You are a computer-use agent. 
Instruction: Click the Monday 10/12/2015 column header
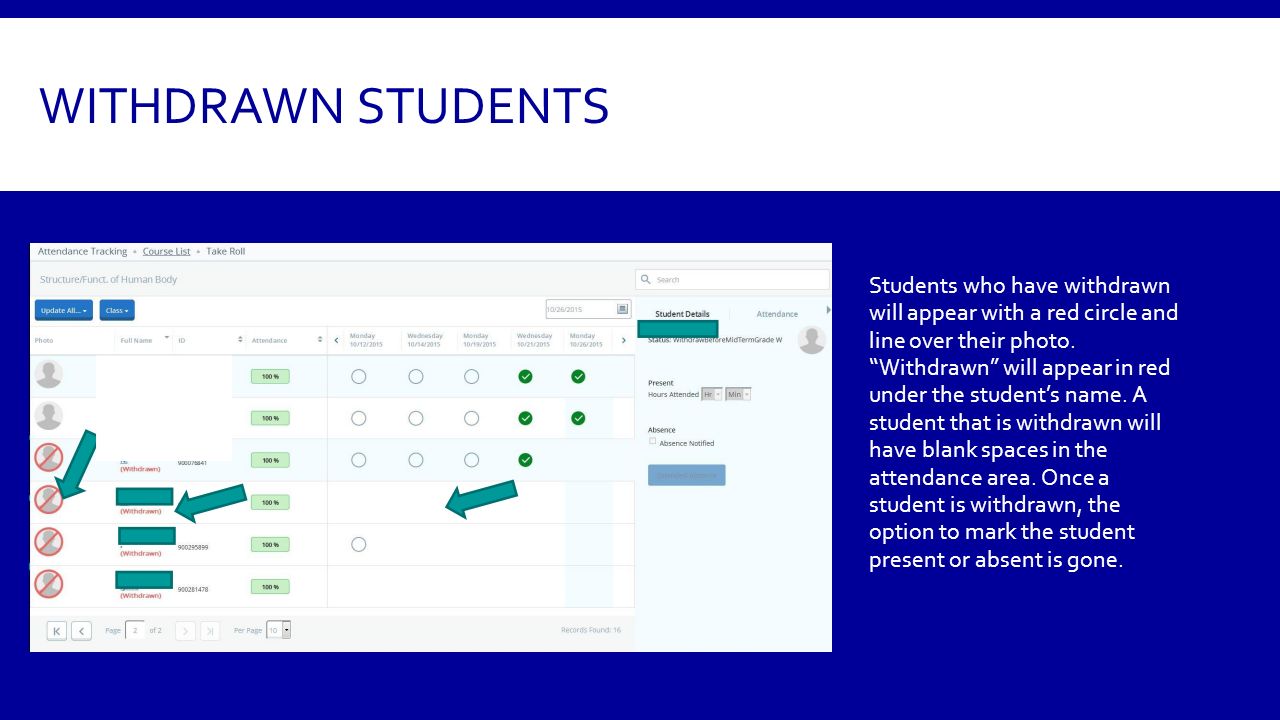366,340
